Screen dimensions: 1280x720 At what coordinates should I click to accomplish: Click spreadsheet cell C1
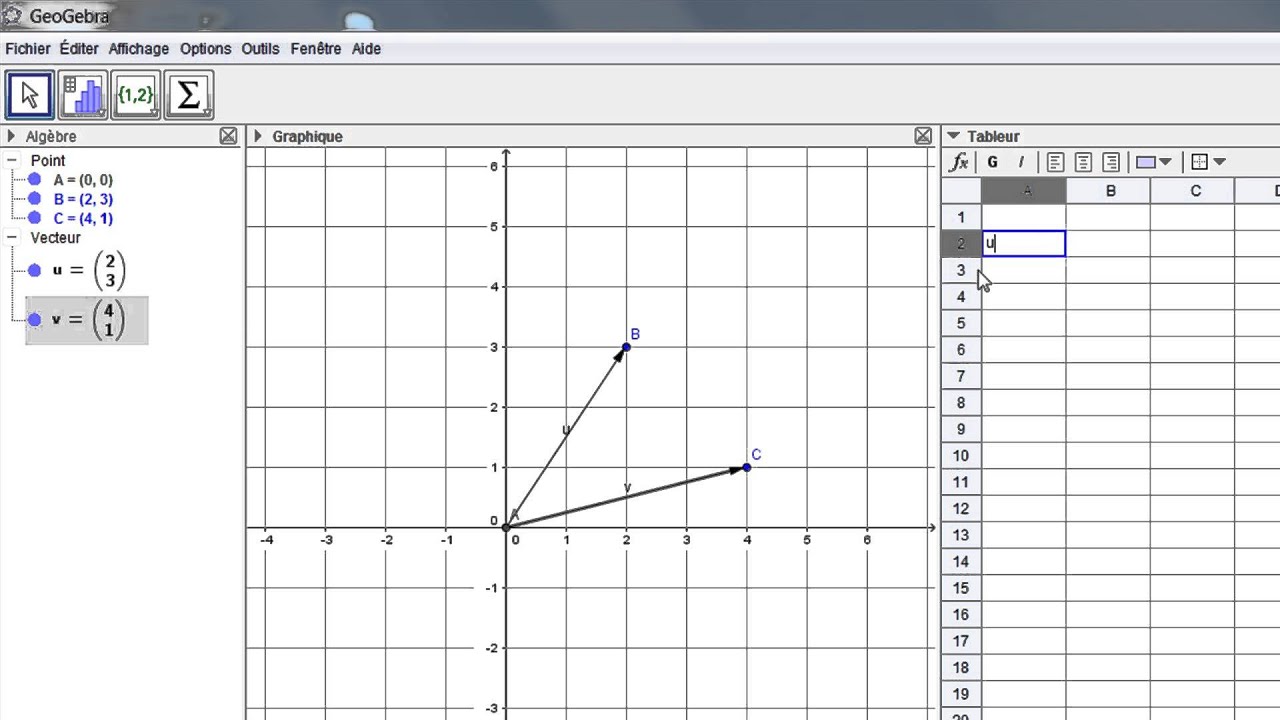coord(1194,217)
